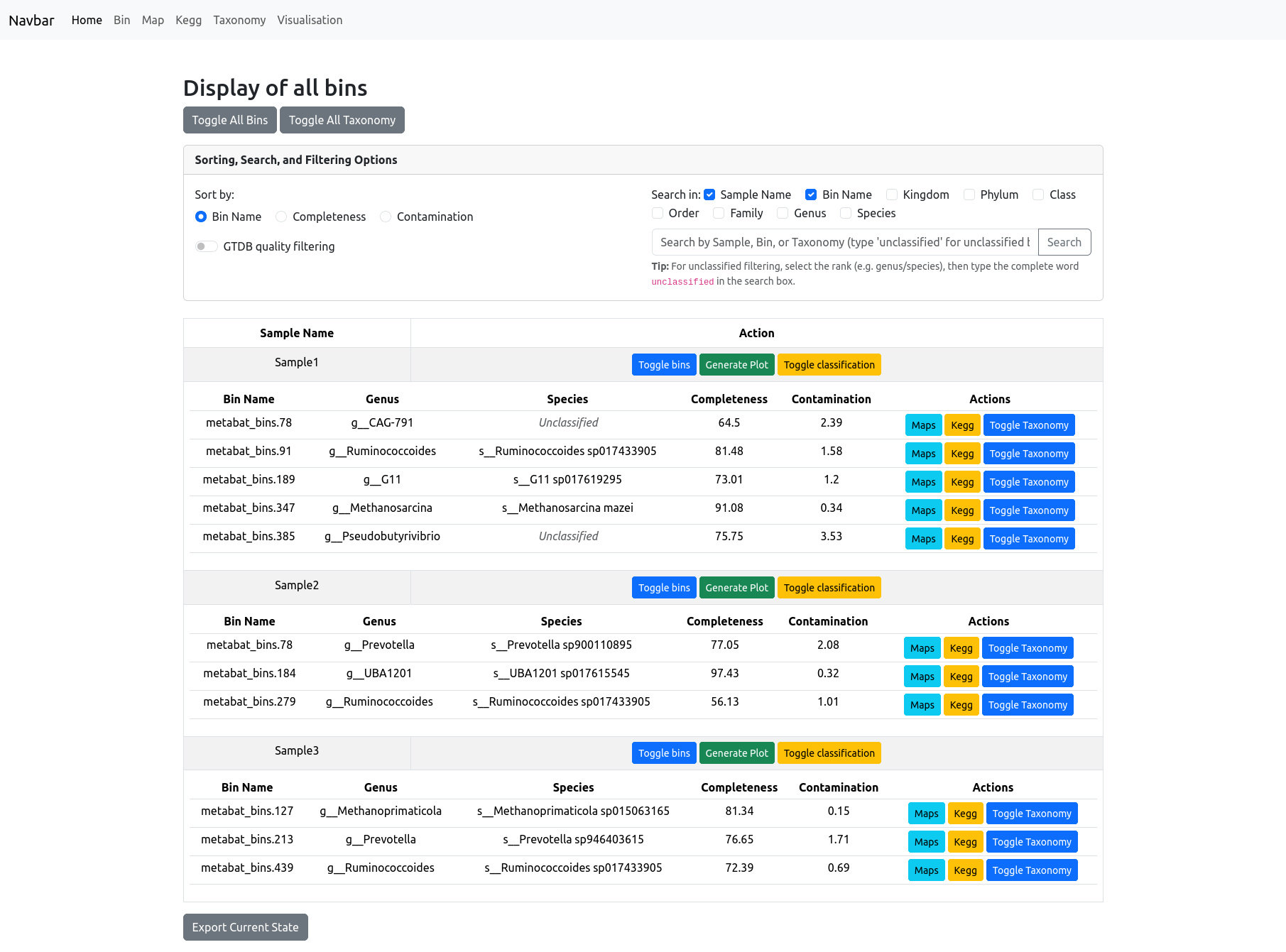Open the Taxonomy navbar link
Image resolution: width=1286 pixels, height=952 pixels.
click(239, 20)
